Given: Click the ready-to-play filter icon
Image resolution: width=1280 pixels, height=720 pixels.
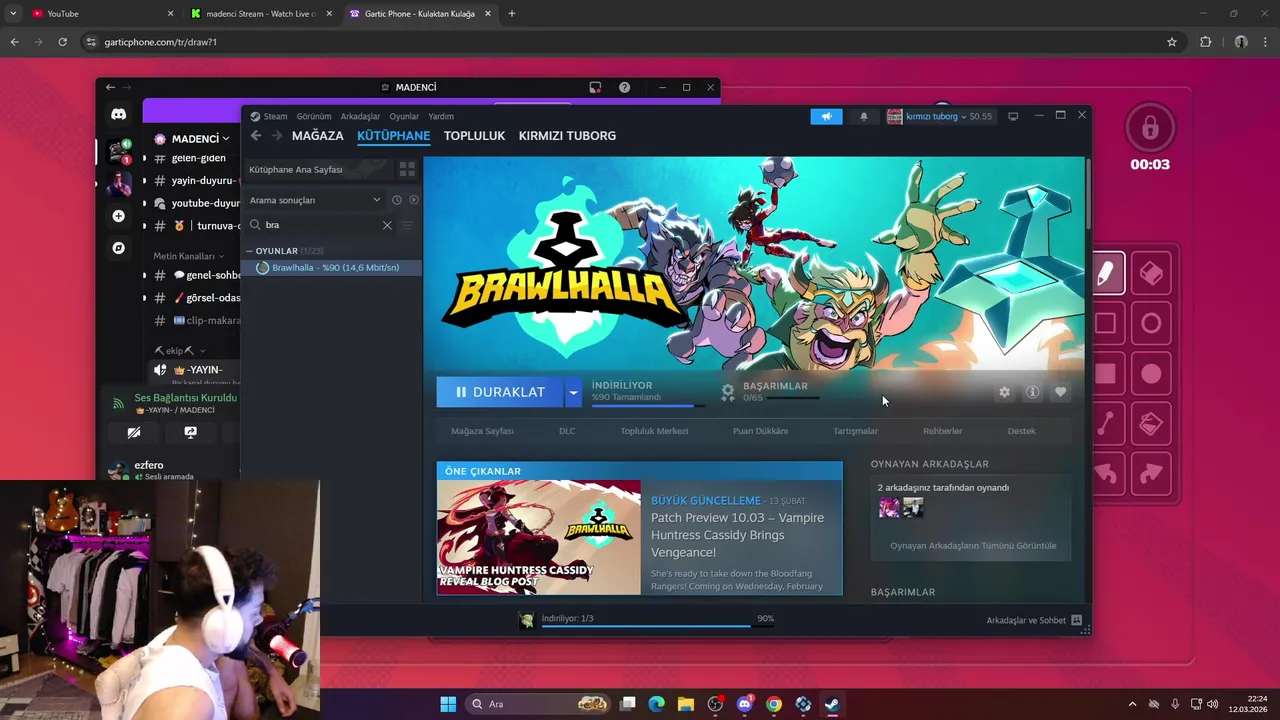Looking at the screenshot, I should pos(414,200).
